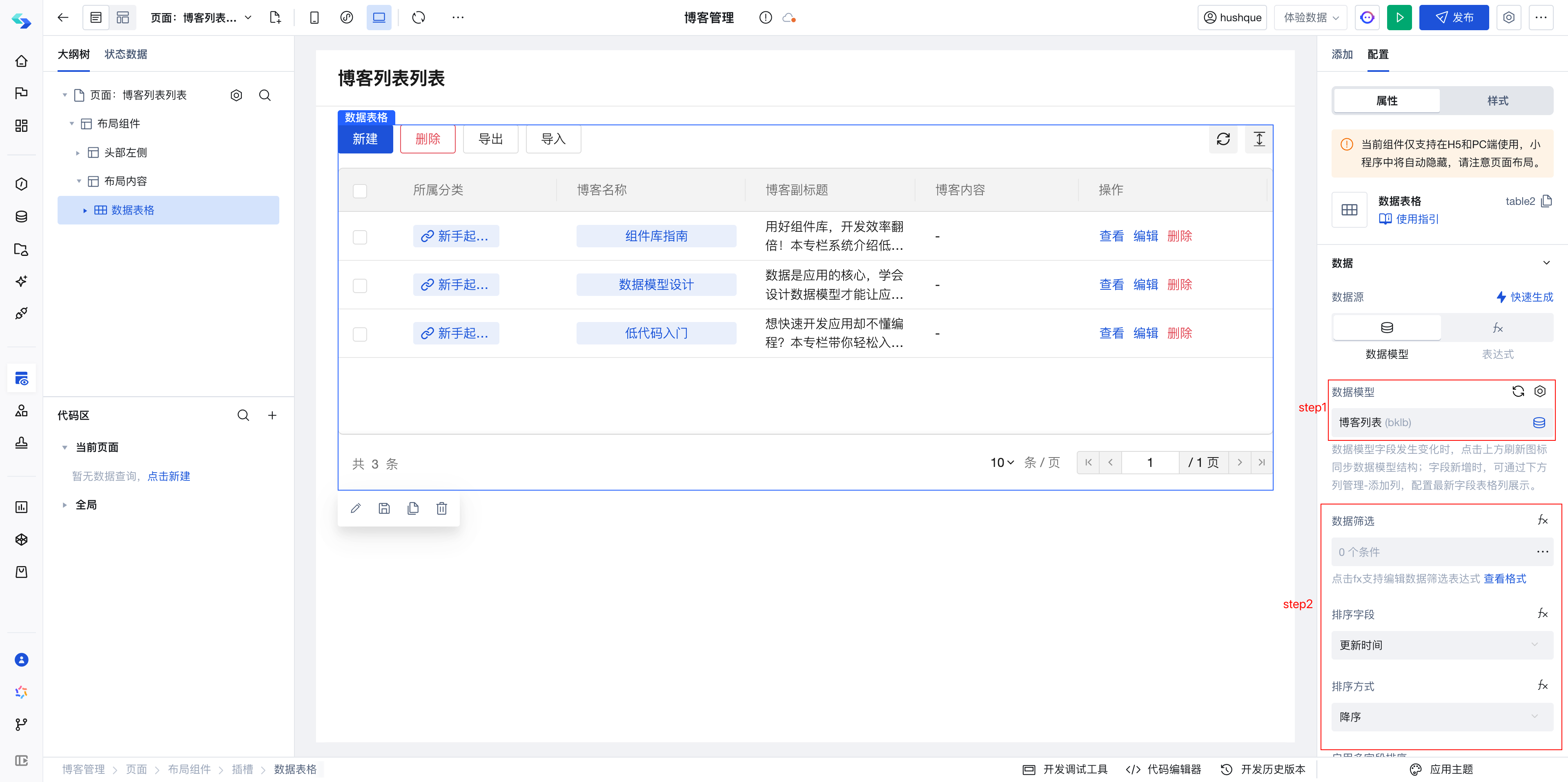The image size is (1568, 782).
Task: Search the outline tree with magnifier icon
Action: (265, 95)
